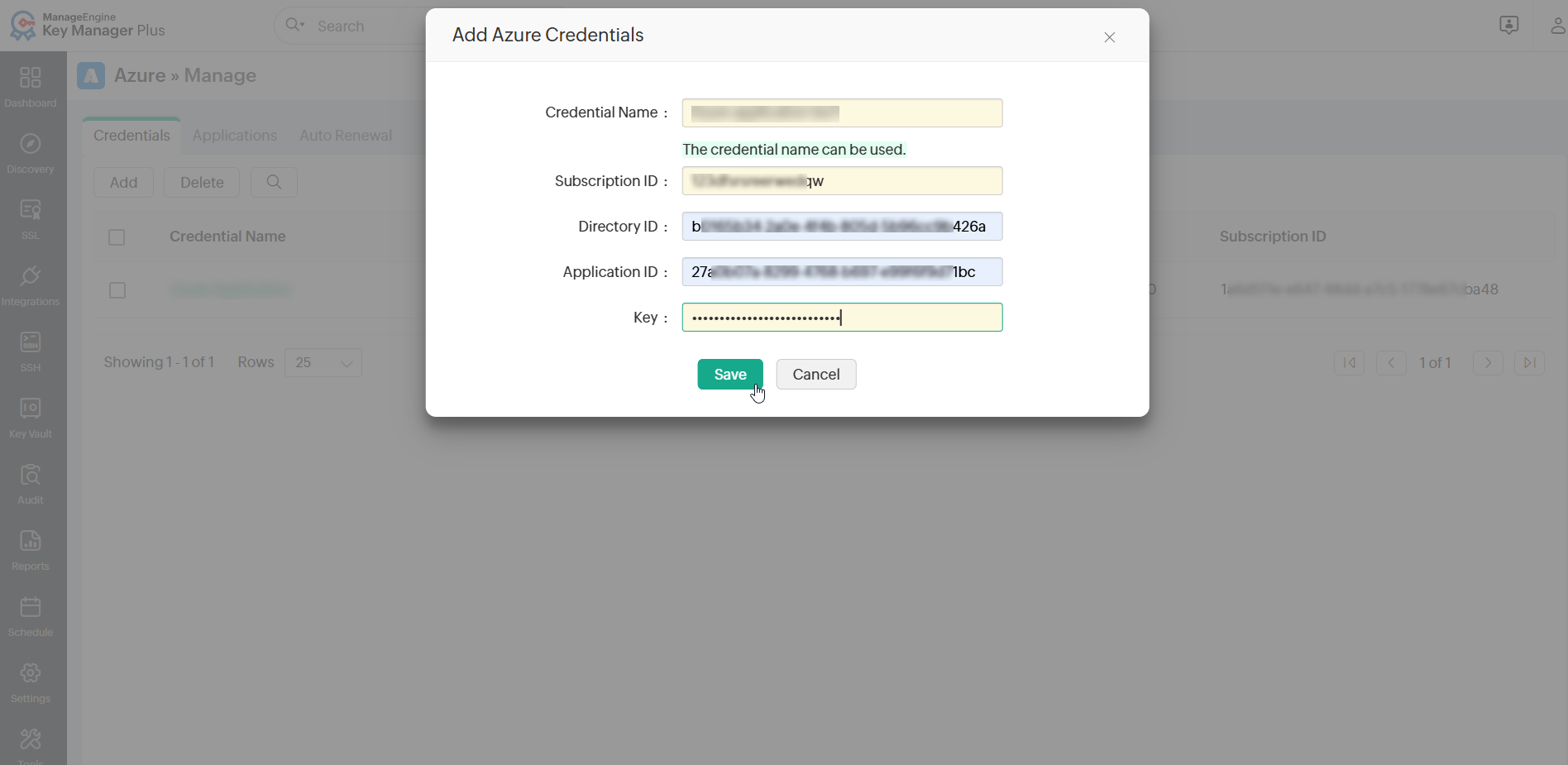Open the Reports sidebar icon

31,541
